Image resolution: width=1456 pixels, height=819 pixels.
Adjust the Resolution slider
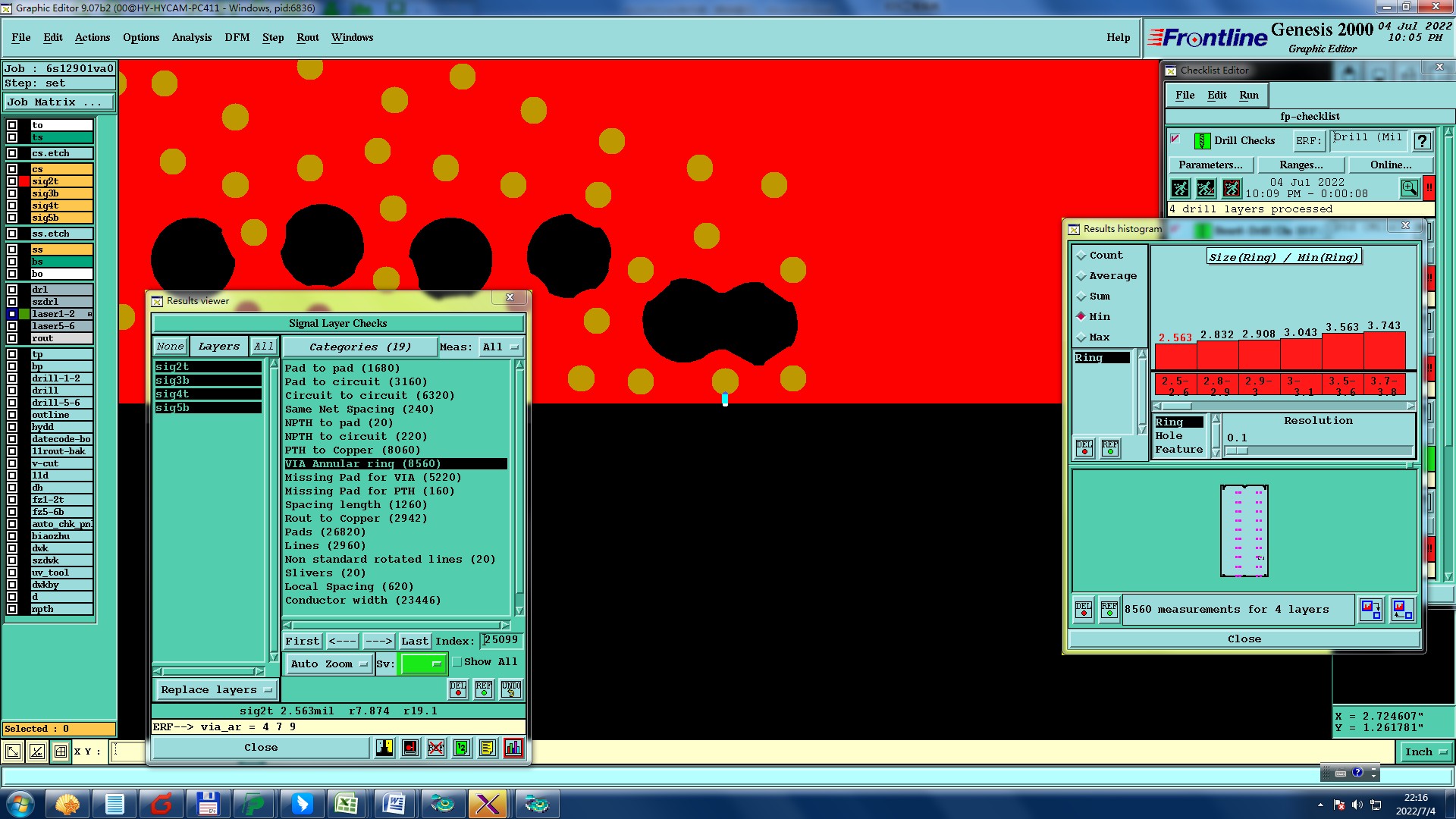[x=1236, y=450]
